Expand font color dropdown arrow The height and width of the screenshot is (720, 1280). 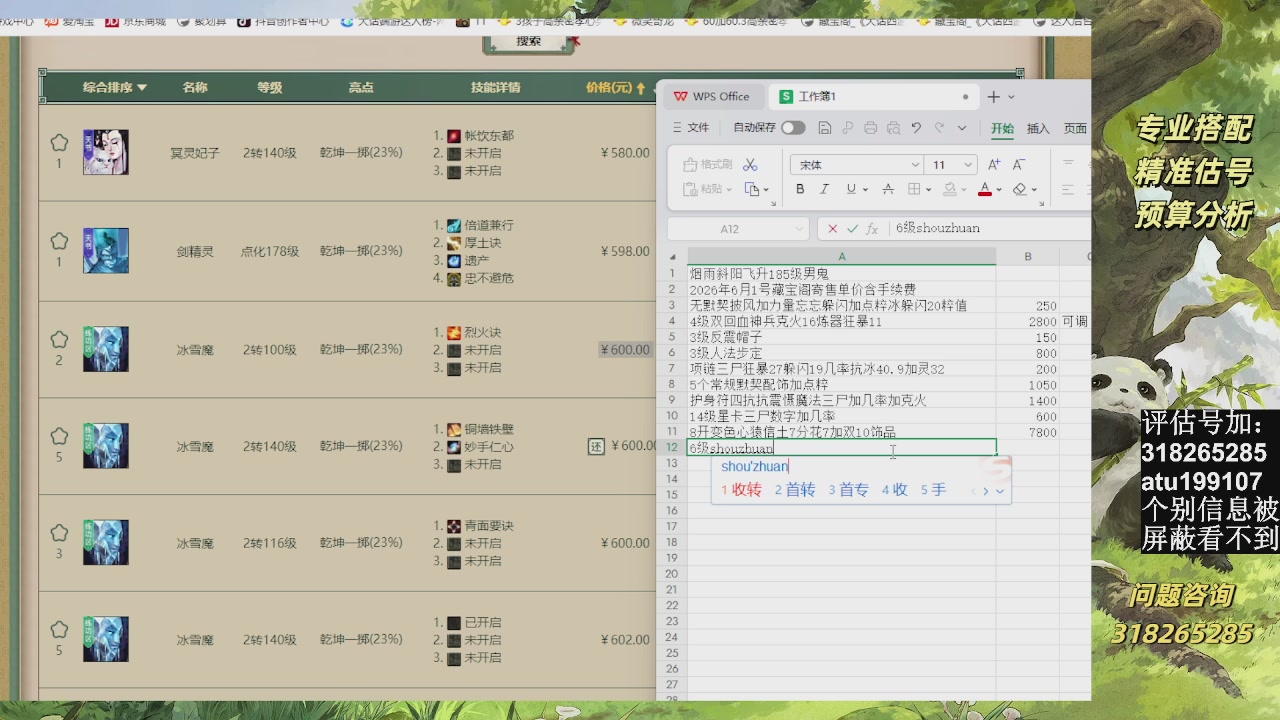[999, 189]
